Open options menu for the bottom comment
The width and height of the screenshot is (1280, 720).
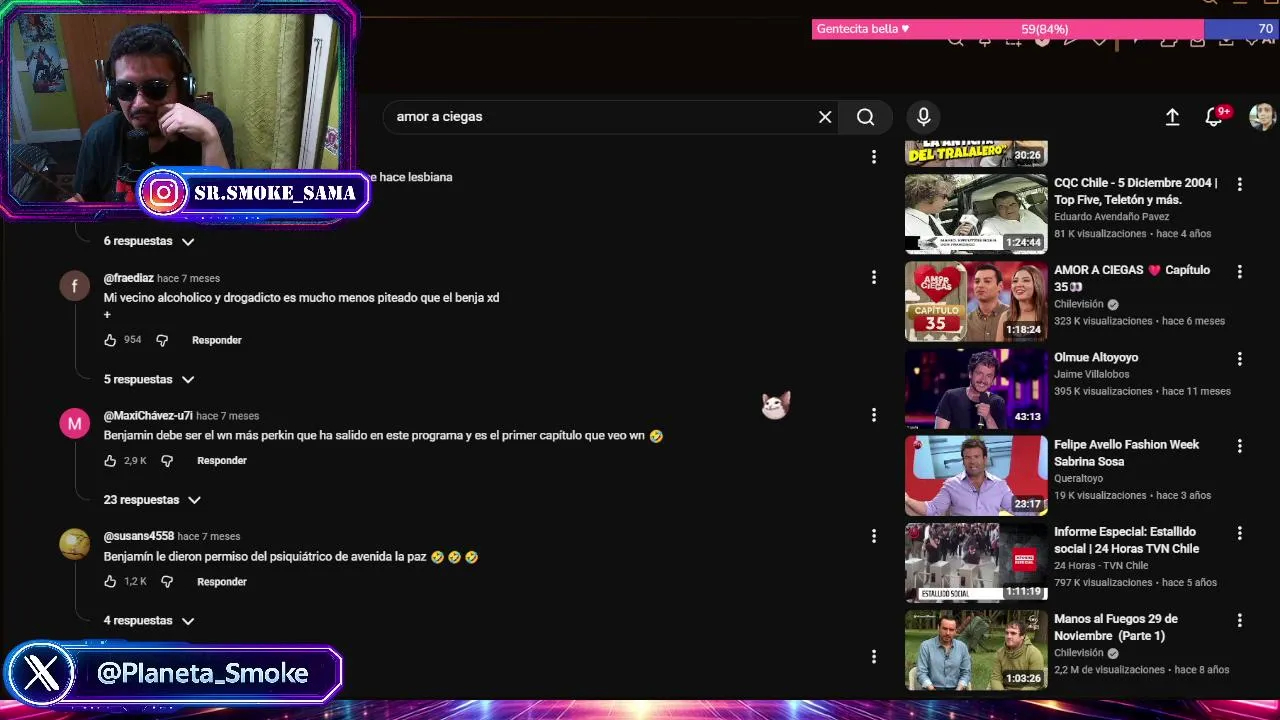point(873,657)
